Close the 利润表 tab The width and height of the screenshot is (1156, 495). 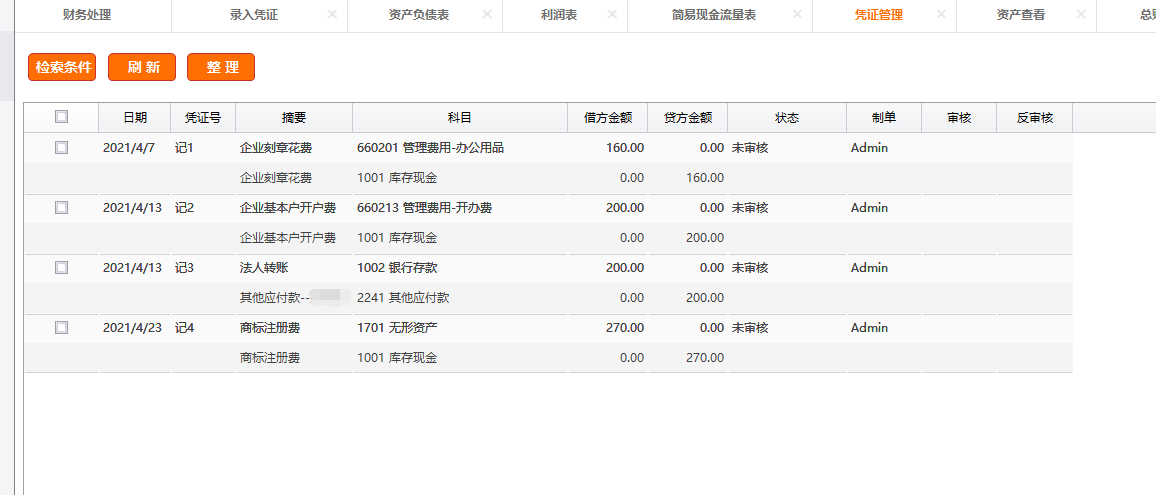coord(612,15)
